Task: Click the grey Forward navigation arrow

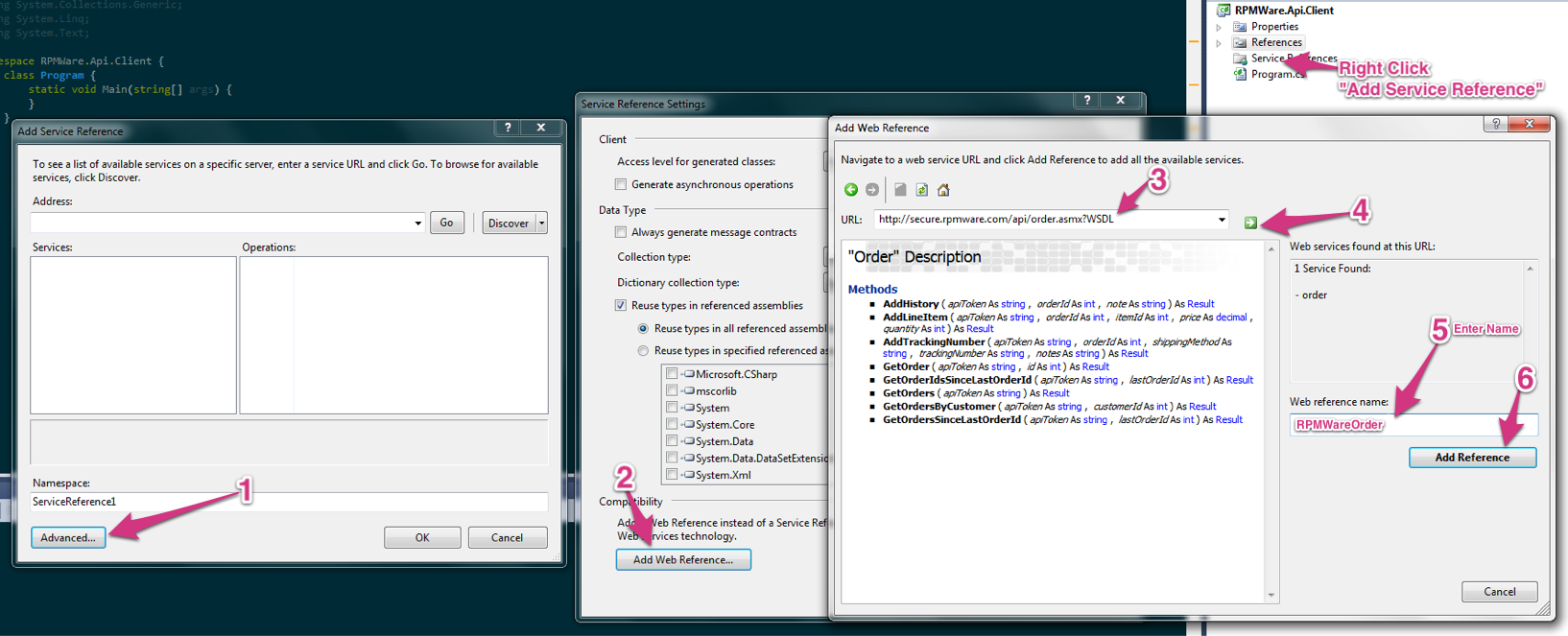Action: tap(872, 190)
